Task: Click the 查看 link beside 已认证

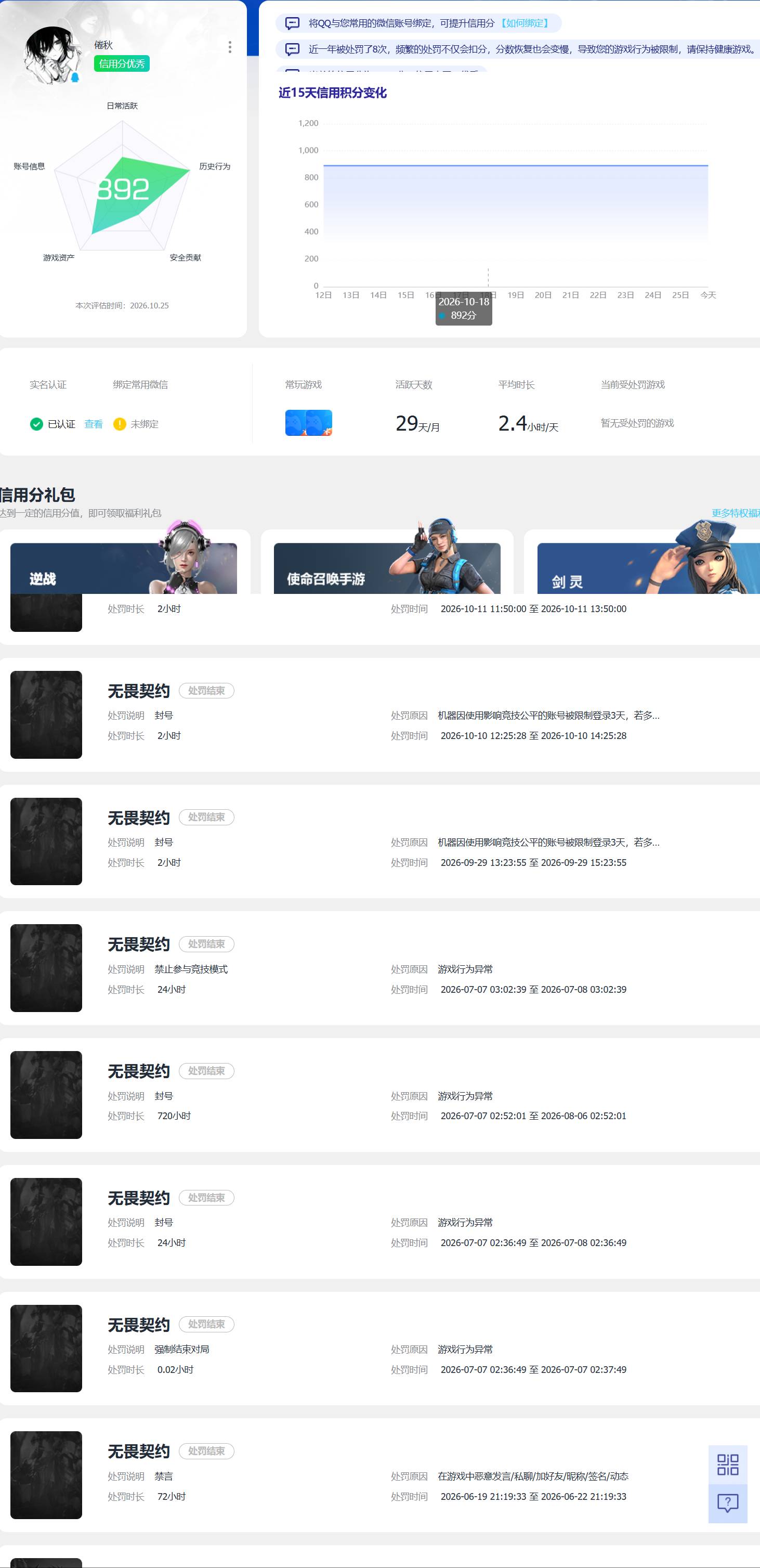Action: 94,424
